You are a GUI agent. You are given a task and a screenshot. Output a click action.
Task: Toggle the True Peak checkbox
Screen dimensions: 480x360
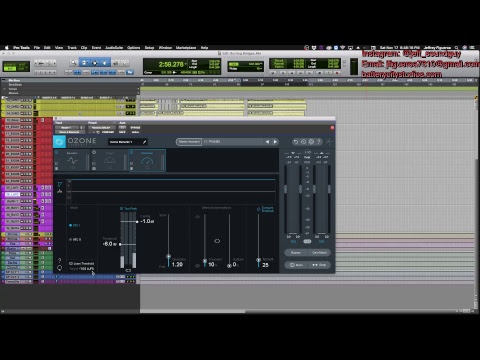[x=121, y=209]
